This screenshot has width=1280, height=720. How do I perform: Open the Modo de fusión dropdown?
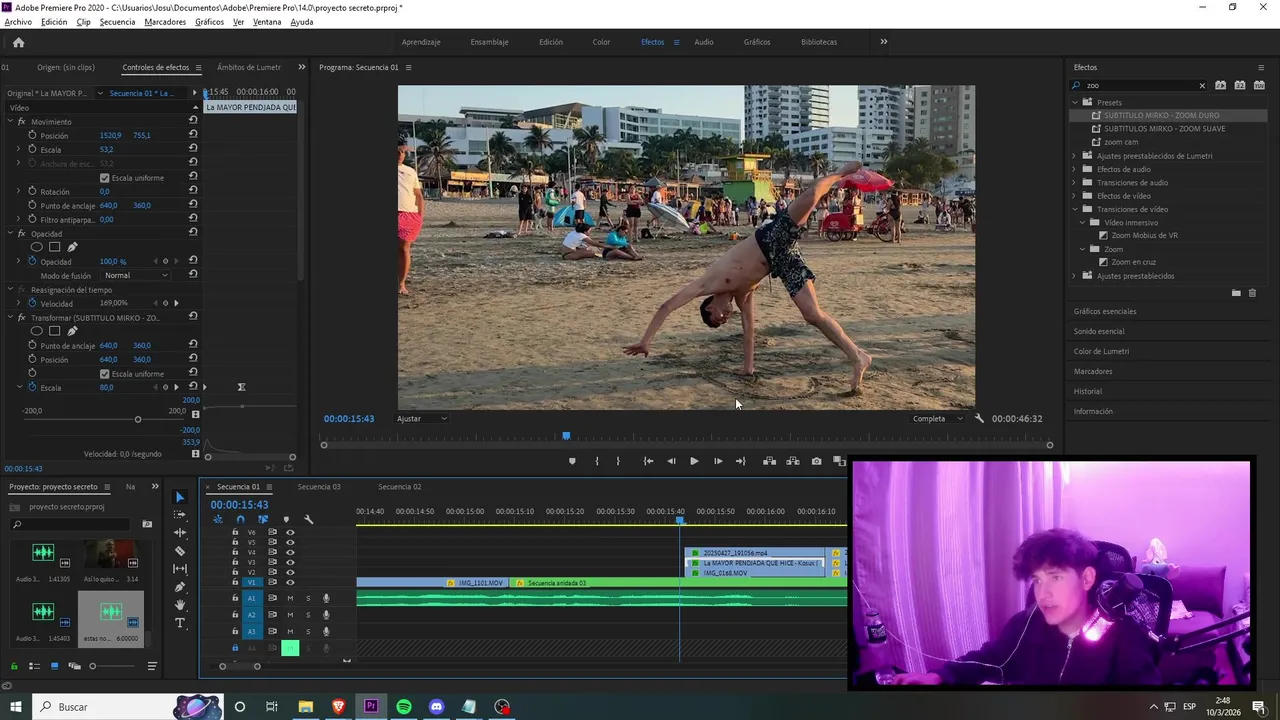tap(136, 275)
